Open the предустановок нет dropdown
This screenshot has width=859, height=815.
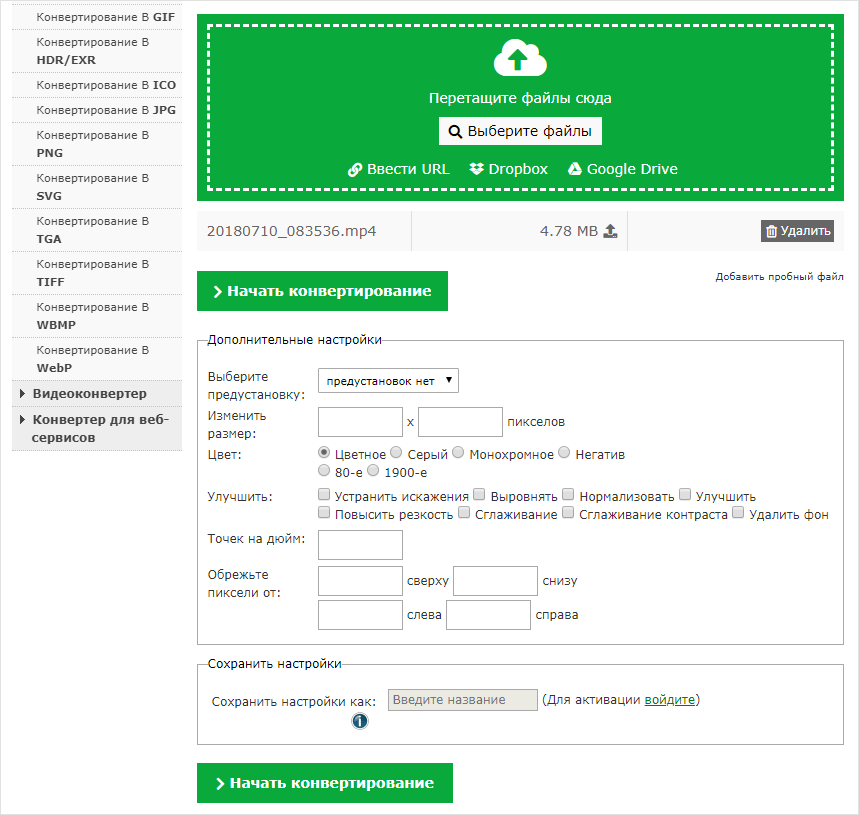(x=388, y=380)
